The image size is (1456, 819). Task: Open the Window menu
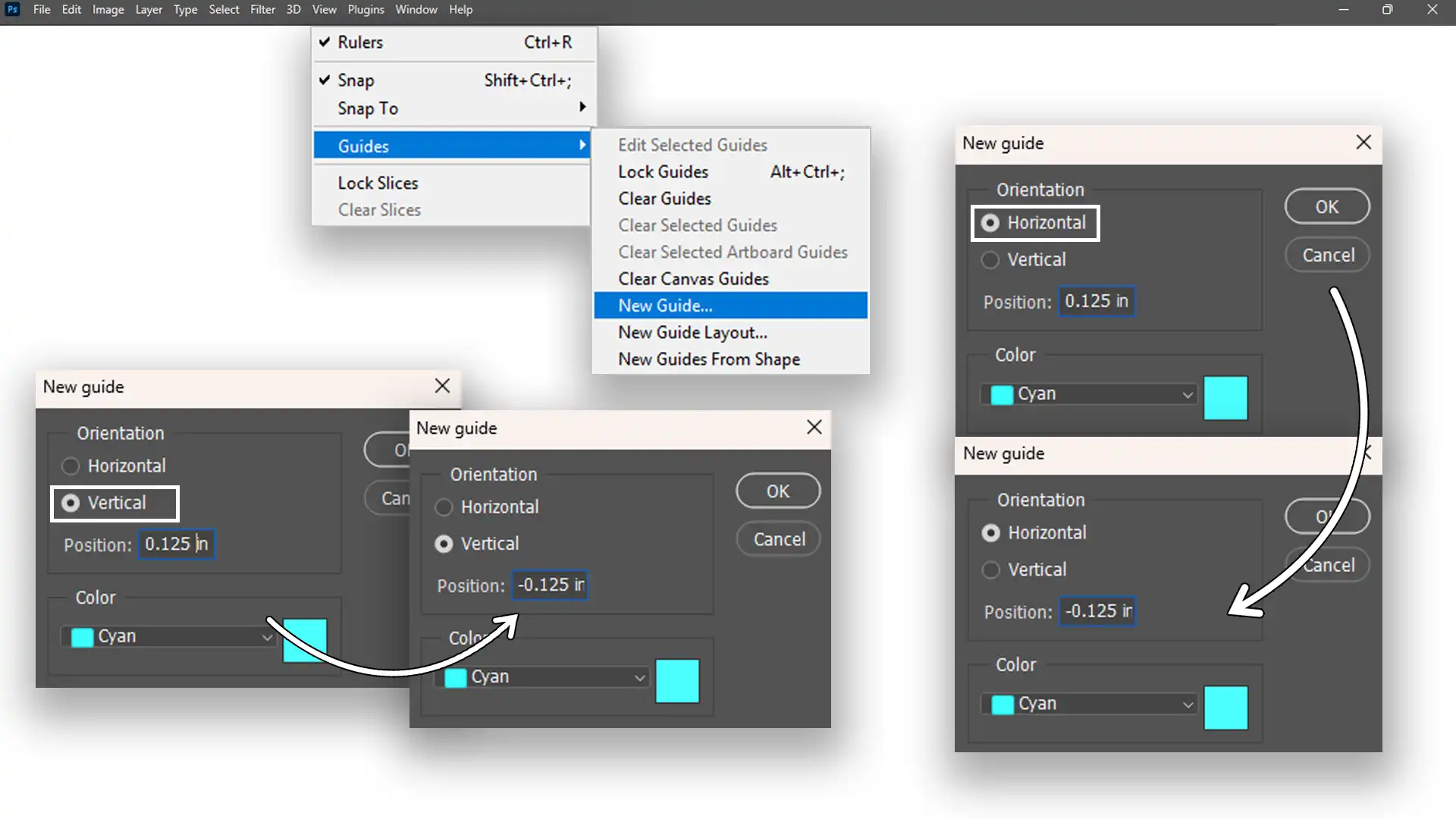(x=416, y=10)
